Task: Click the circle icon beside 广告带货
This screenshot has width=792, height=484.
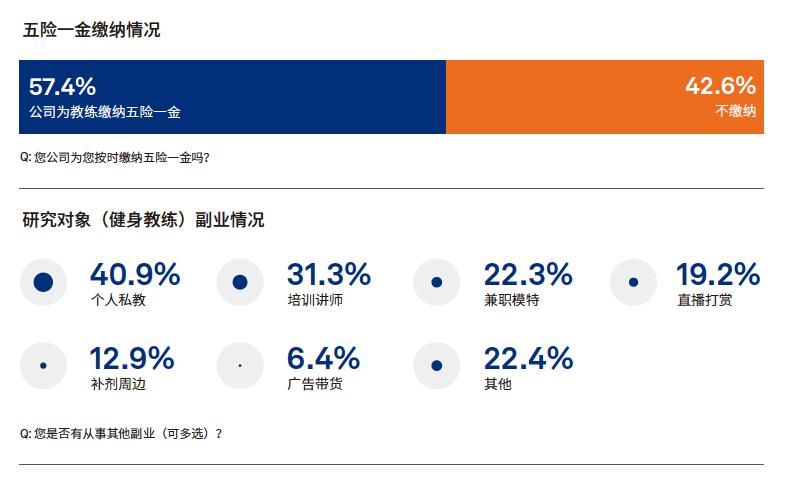Action: 240,366
